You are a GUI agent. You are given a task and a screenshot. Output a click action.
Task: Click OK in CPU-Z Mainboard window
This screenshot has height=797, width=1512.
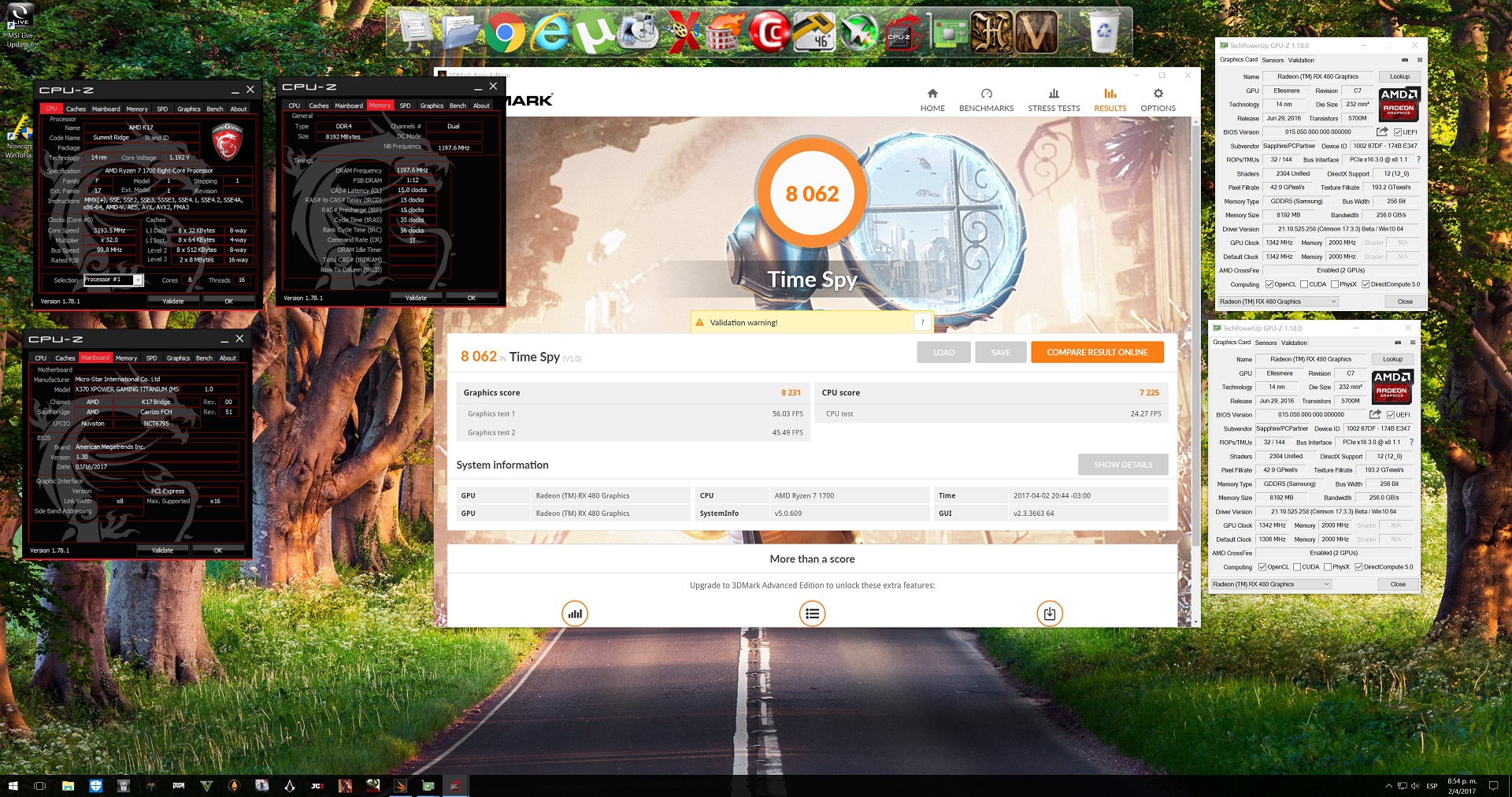click(x=218, y=550)
